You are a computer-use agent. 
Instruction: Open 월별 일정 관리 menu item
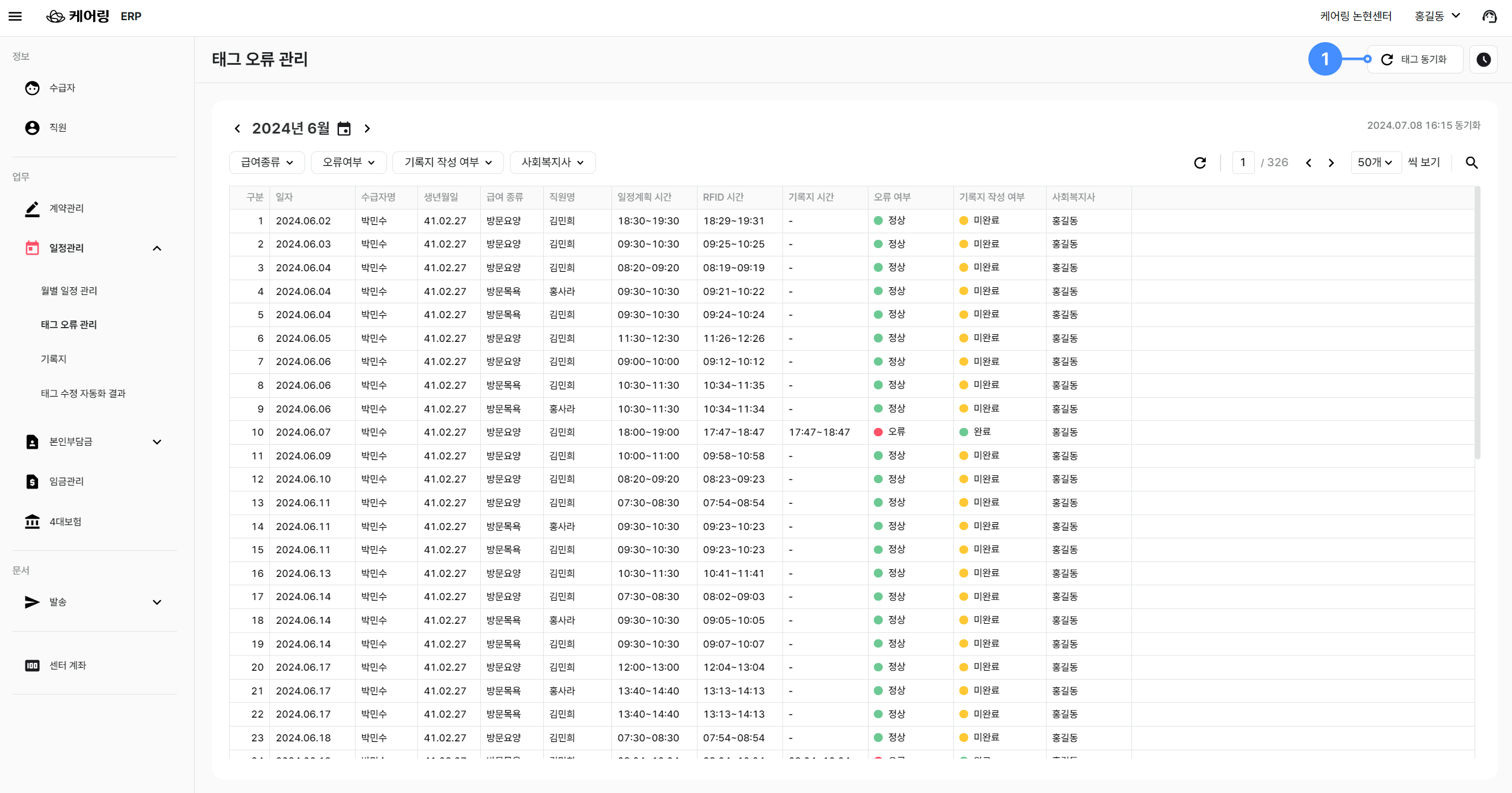click(69, 291)
